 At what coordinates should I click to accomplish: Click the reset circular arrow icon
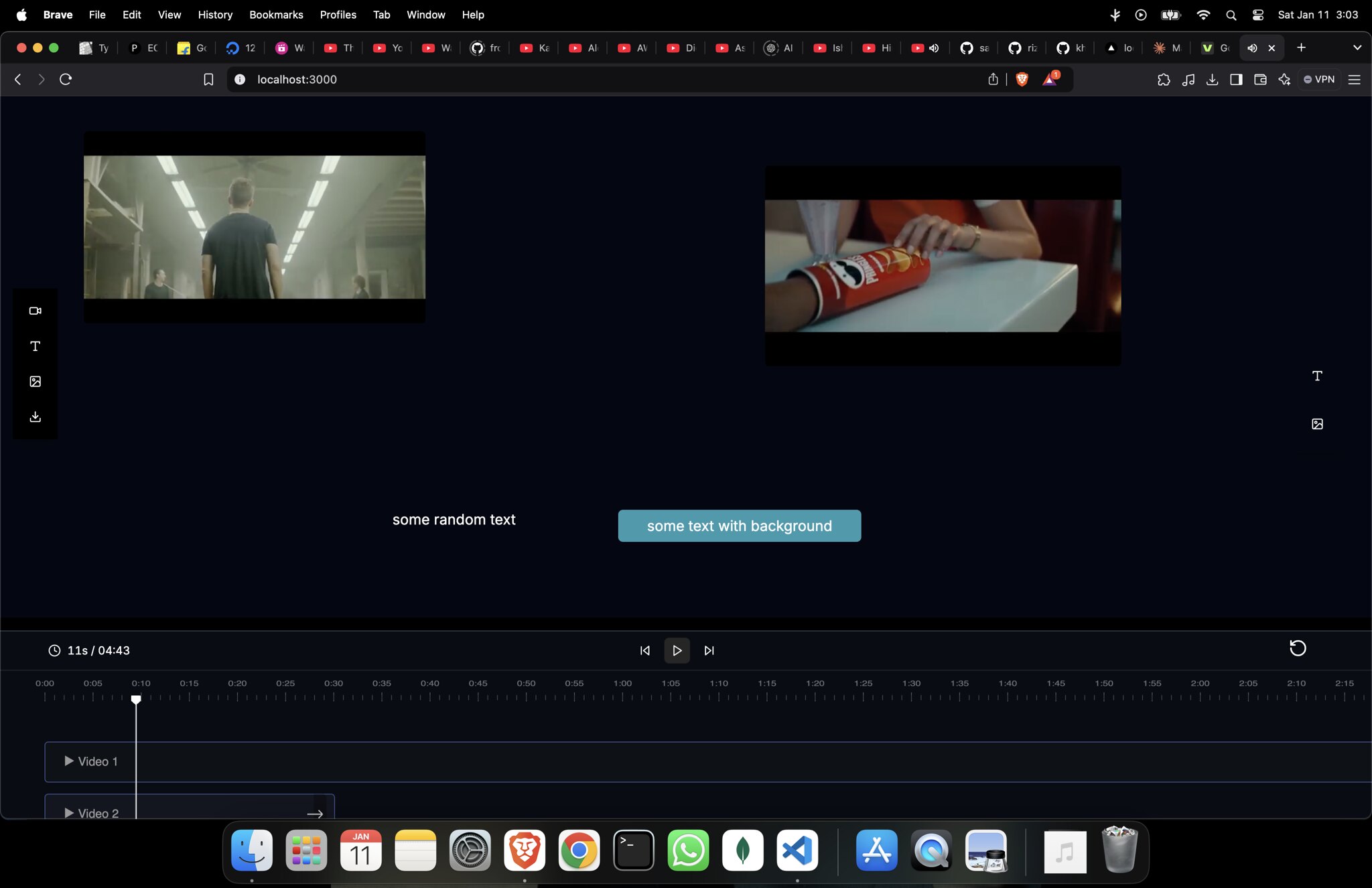tap(1298, 648)
